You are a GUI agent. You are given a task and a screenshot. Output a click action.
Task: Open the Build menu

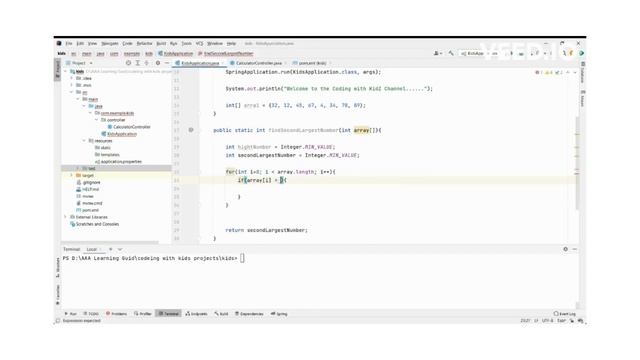click(161, 43)
